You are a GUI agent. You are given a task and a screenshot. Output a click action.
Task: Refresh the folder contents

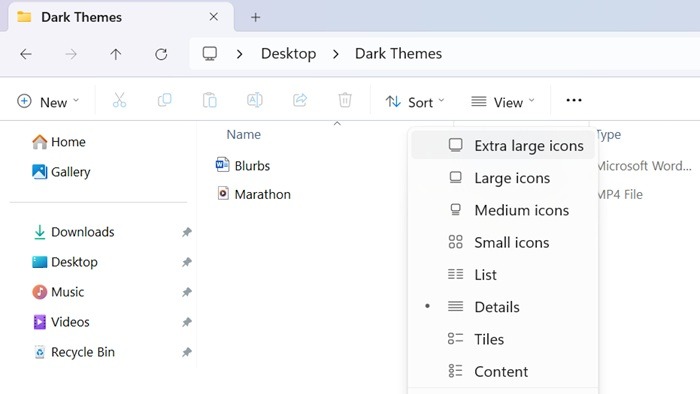[161, 54]
